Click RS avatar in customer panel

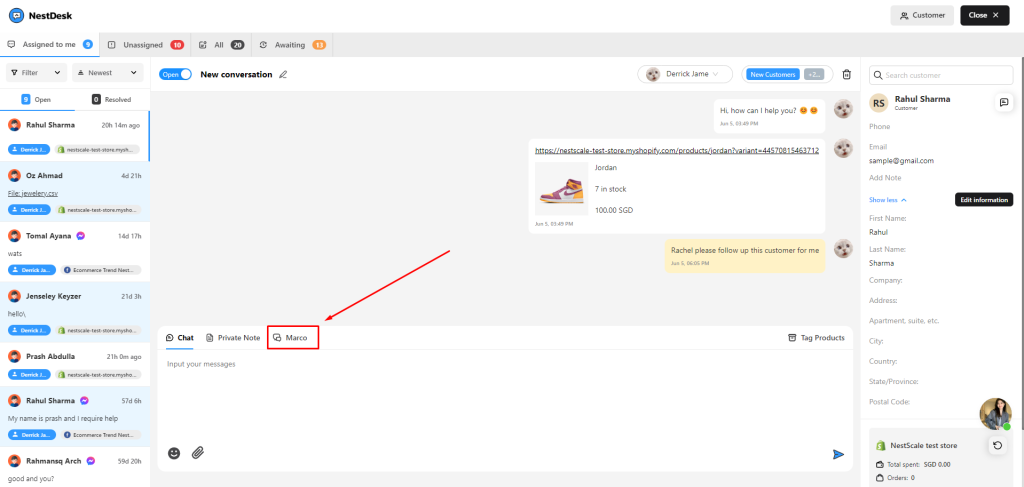point(880,102)
